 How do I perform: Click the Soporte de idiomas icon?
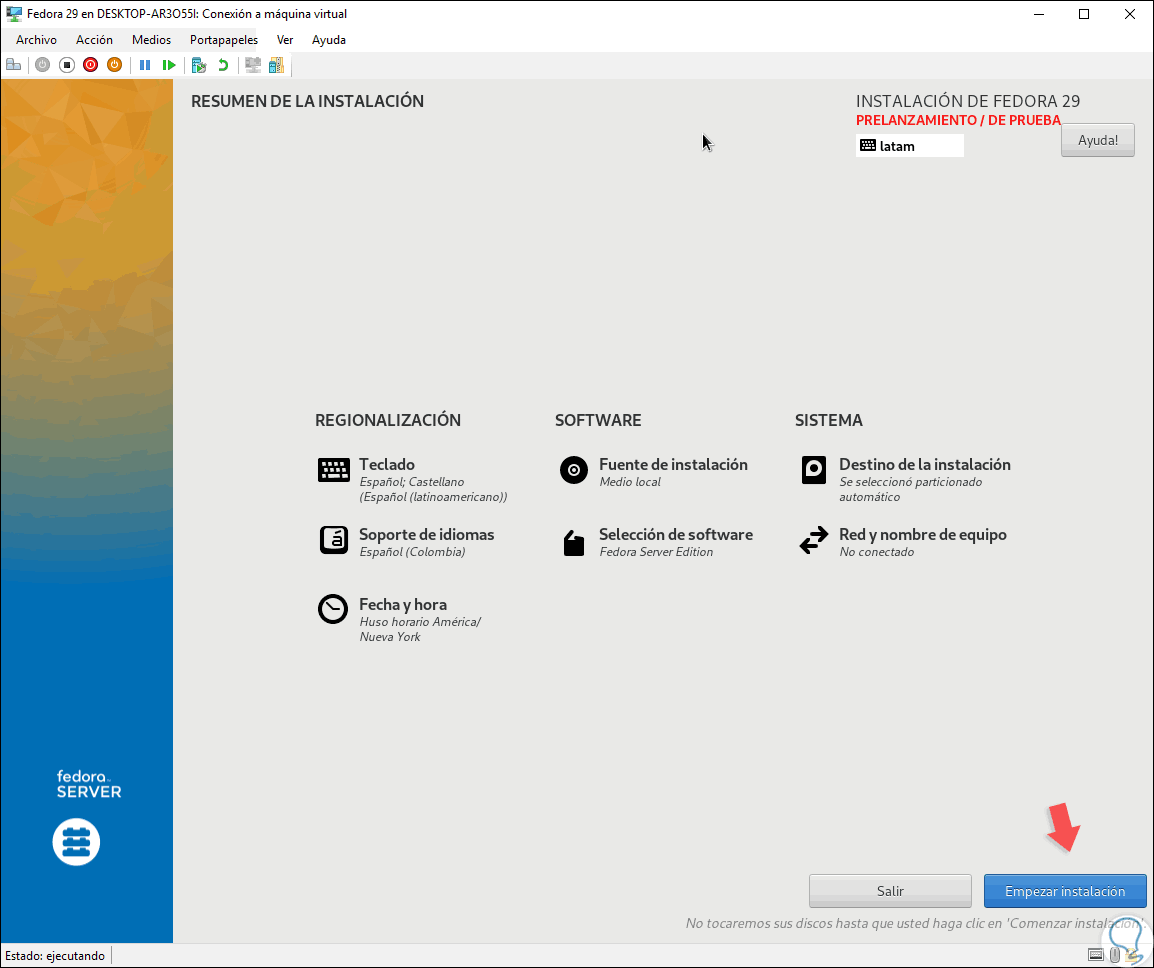(333, 540)
